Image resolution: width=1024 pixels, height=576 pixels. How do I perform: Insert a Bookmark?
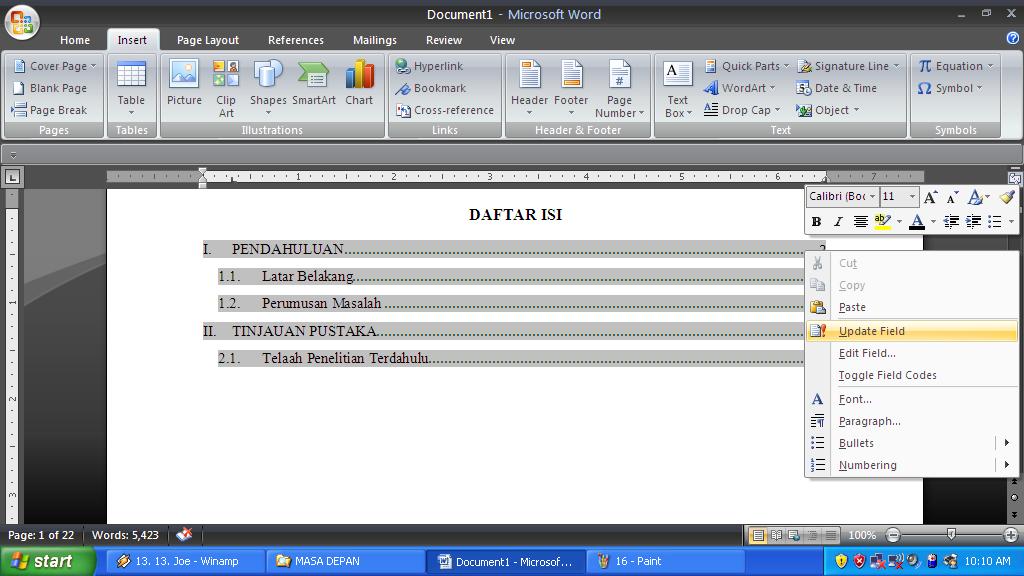(430, 88)
